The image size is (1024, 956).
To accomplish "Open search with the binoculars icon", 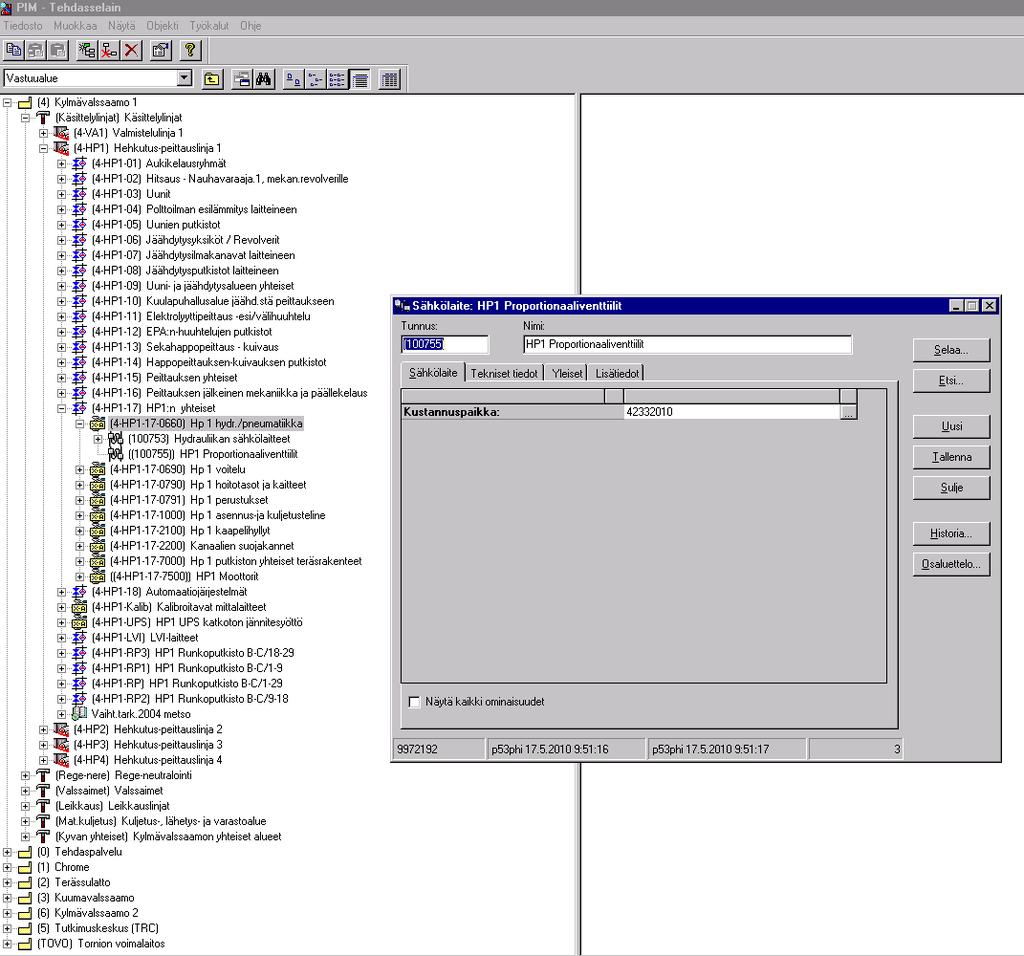I will click(264, 80).
